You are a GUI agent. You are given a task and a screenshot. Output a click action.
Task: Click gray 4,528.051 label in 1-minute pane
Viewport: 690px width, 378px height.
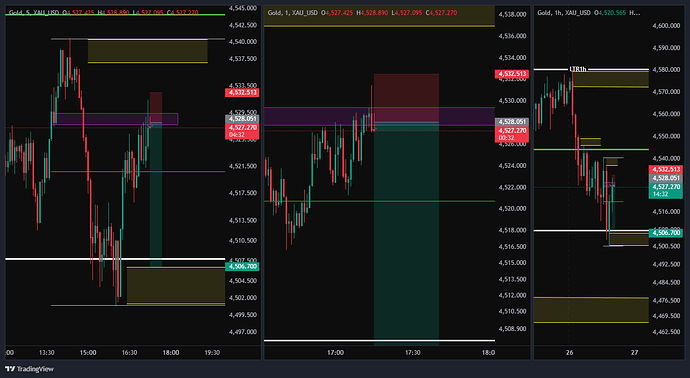pyautogui.click(x=512, y=122)
